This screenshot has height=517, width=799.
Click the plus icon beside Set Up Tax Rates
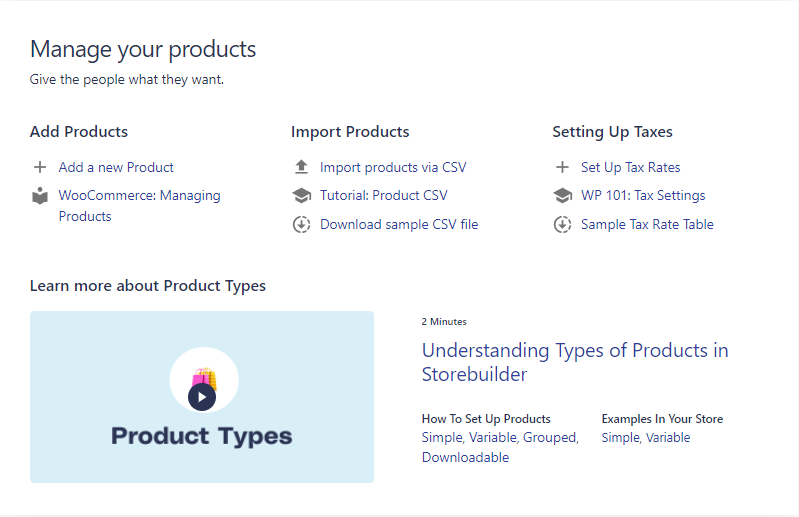click(562, 167)
